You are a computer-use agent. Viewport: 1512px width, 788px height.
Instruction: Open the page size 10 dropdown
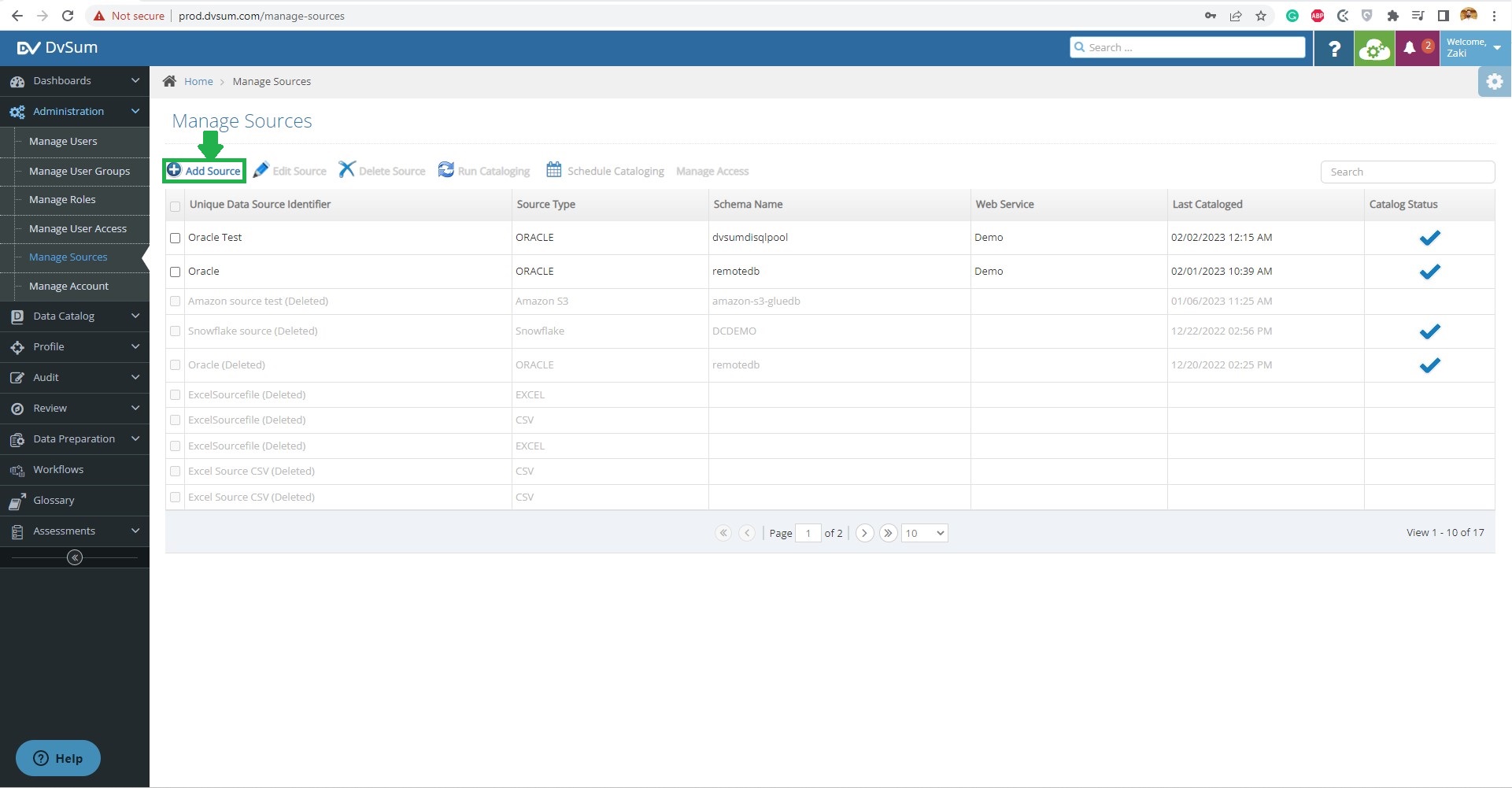click(x=923, y=533)
